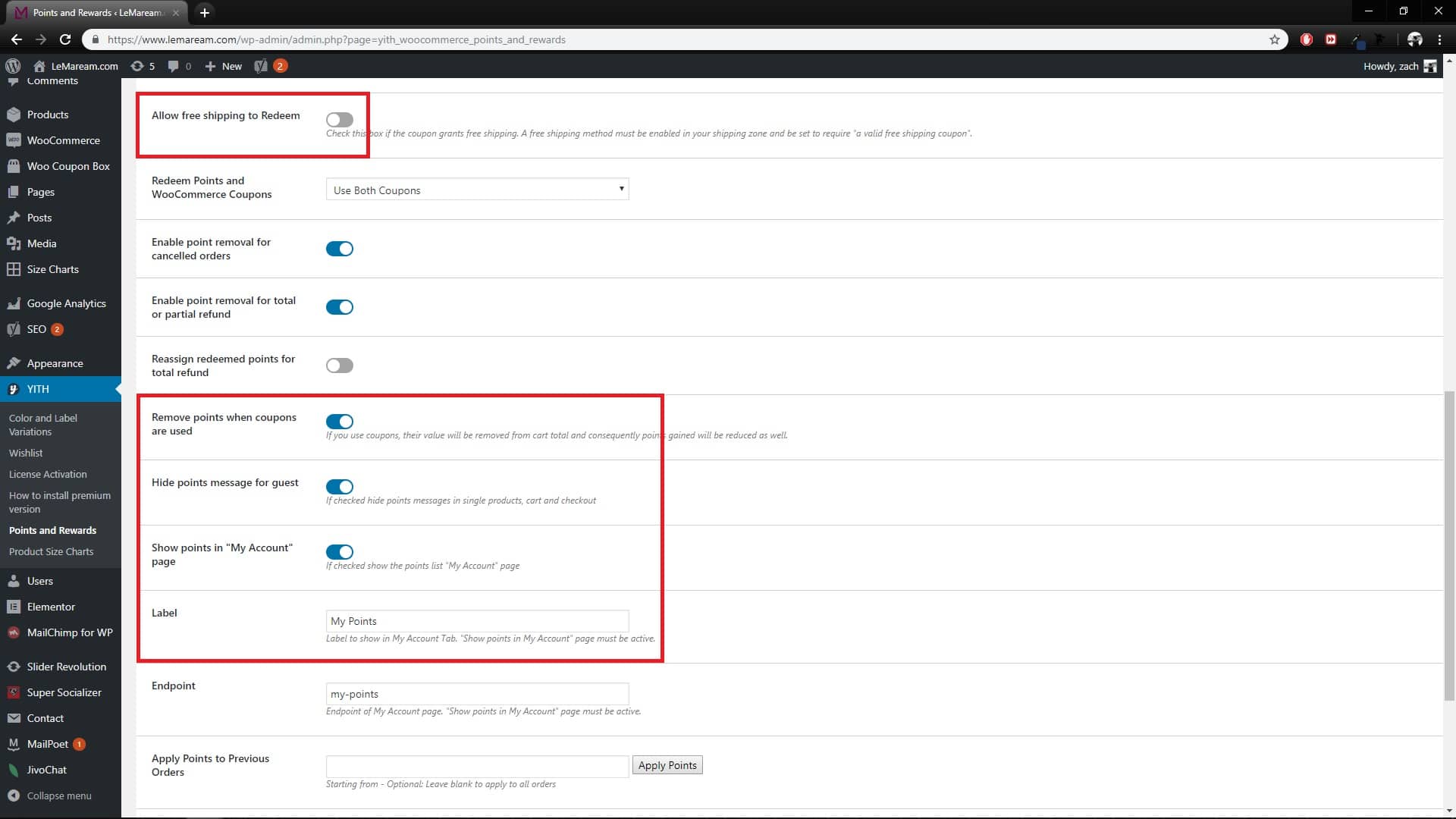
Task: Enable Reassign redeemed points for total refund
Action: [340, 366]
